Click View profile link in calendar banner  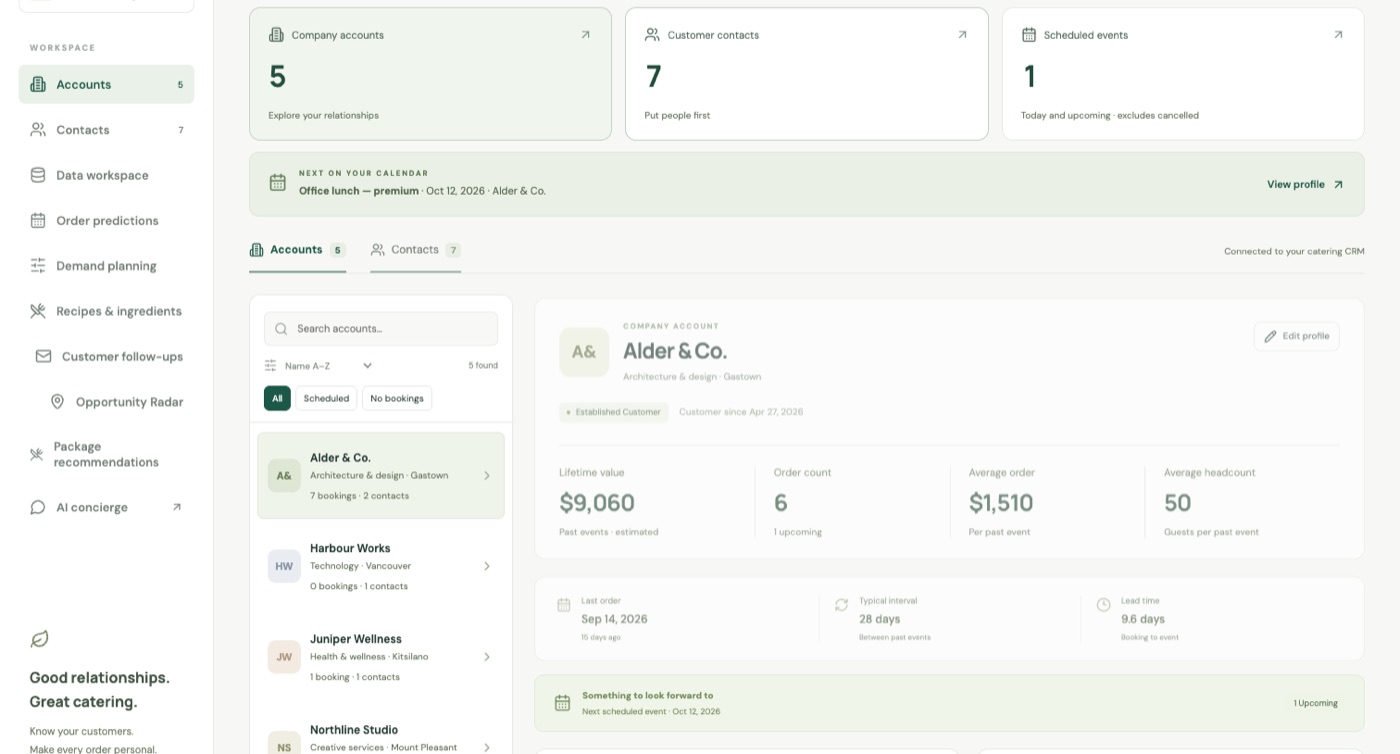(1305, 184)
